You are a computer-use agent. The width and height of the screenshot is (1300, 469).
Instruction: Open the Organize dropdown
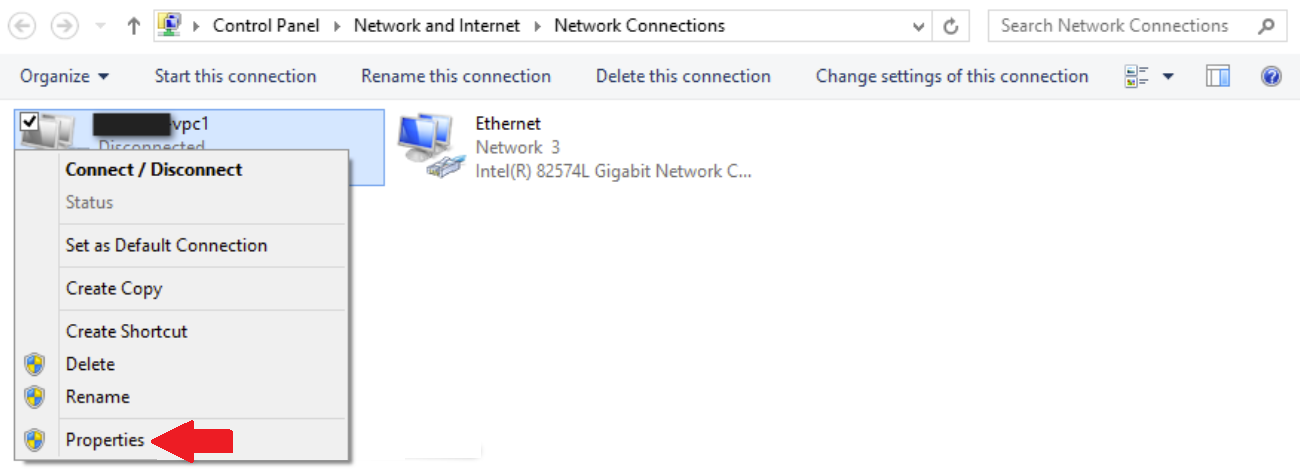click(x=65, y=77)
